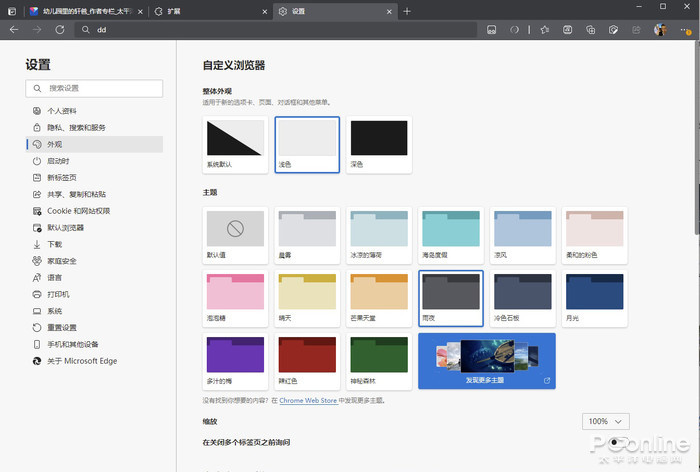Pick the 月光 dark blue theme
700x472 pixels.
tap(595, 298)
